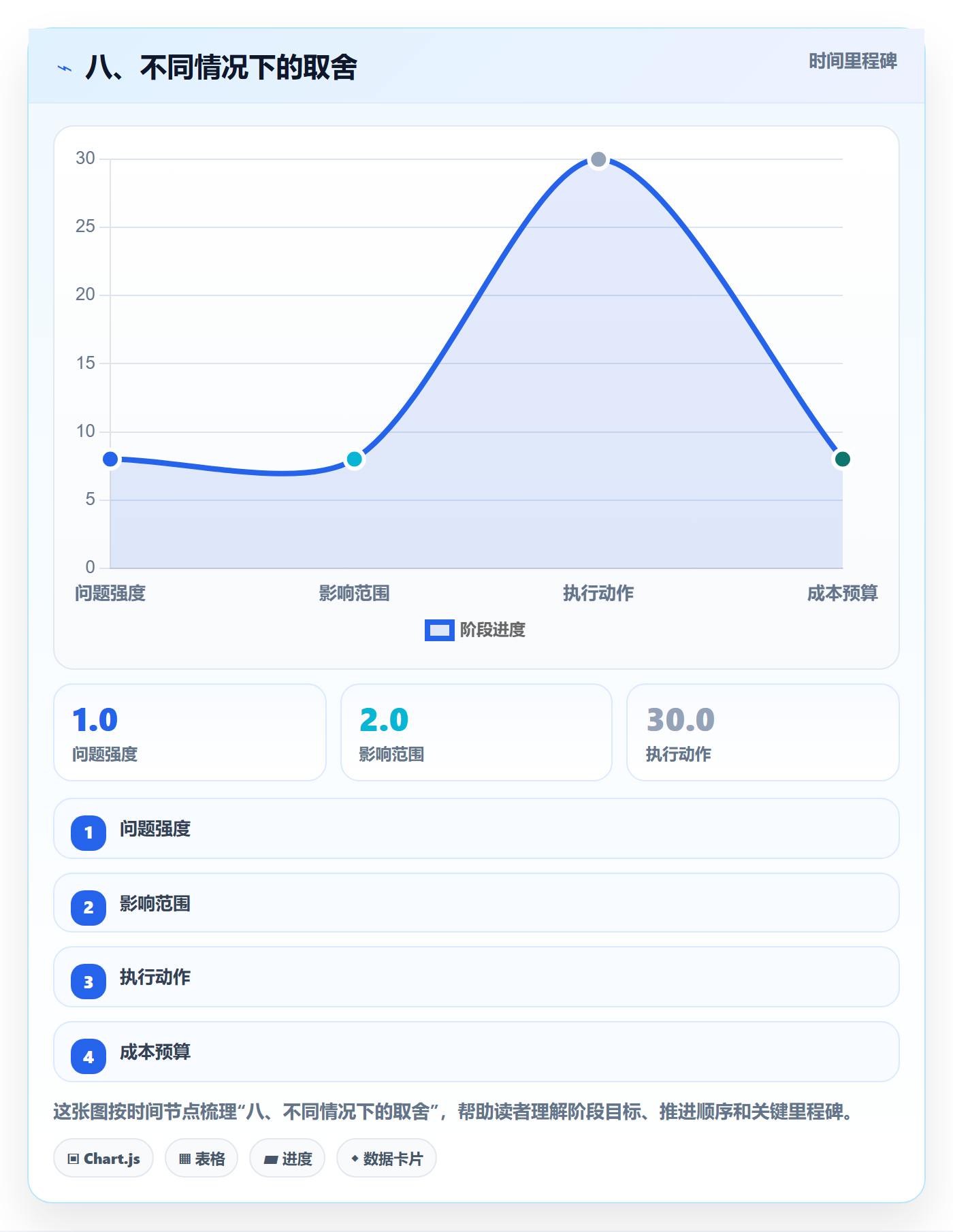This screenshot has width=953, height=1232.
Task: Open the 问题强度 milestone row text
Action: click(x=155, y=829)
